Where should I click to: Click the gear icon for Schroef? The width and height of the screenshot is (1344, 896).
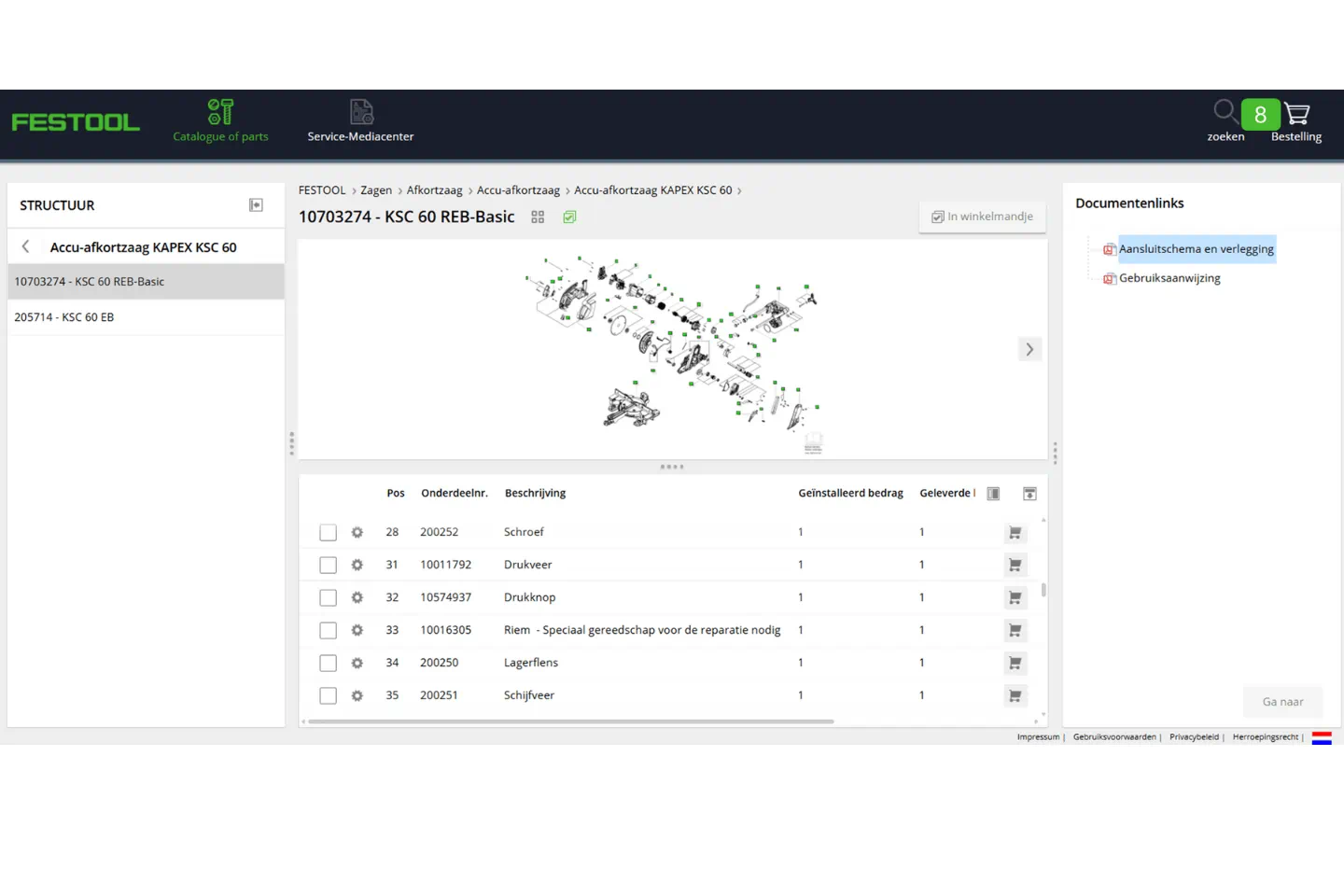click(357, 532)
